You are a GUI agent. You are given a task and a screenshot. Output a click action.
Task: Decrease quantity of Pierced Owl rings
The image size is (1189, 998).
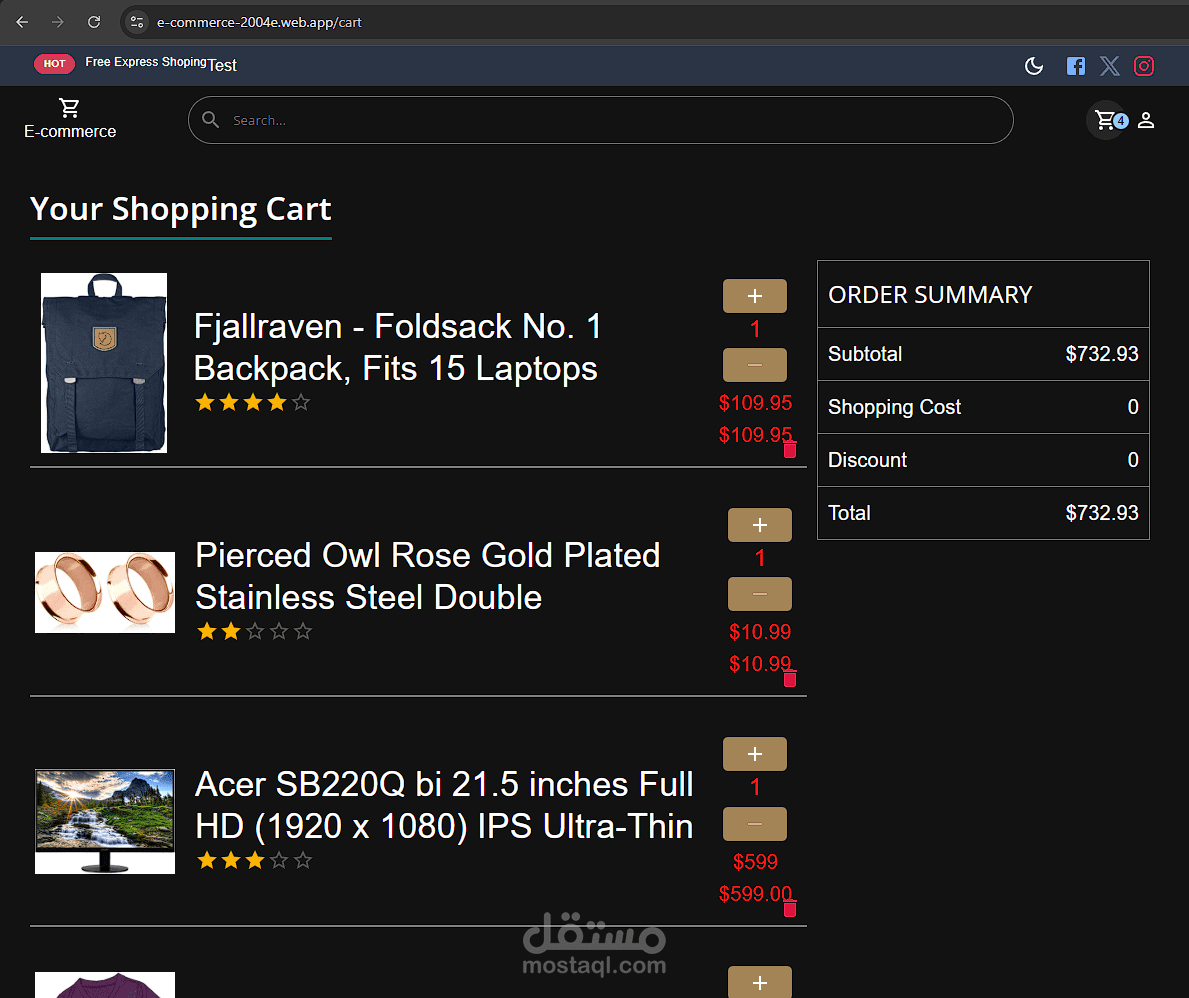(760, 594)
